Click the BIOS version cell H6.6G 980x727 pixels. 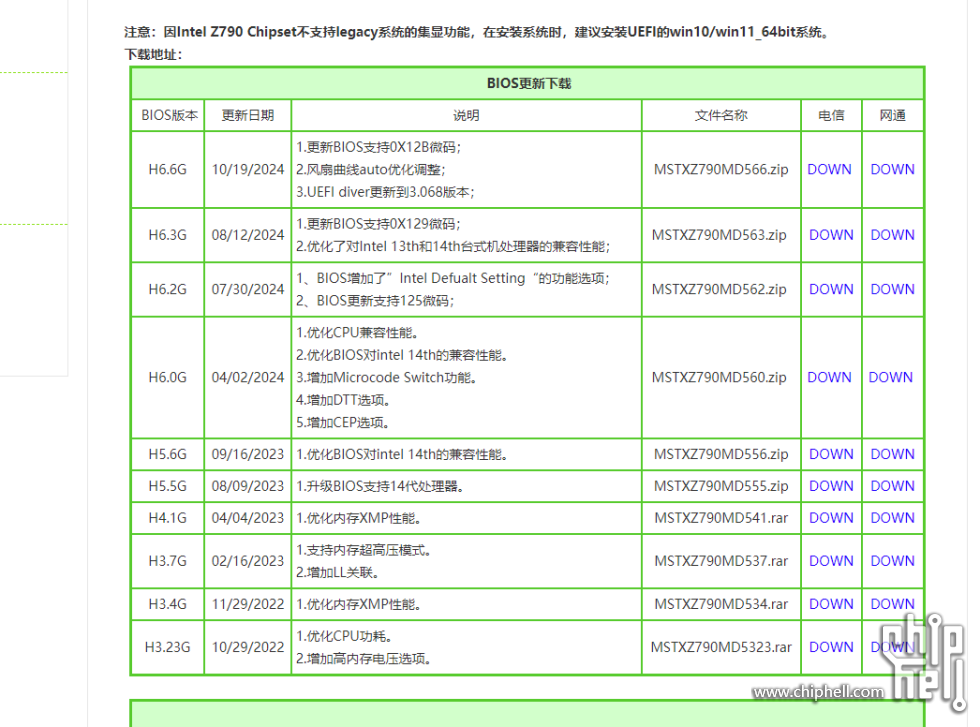(167, 169)
